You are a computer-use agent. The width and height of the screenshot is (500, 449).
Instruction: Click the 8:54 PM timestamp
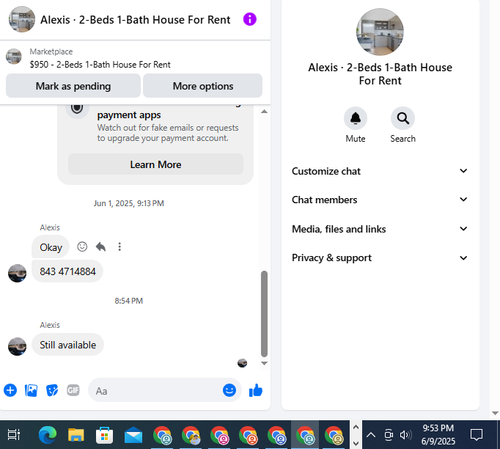[129, 301]
